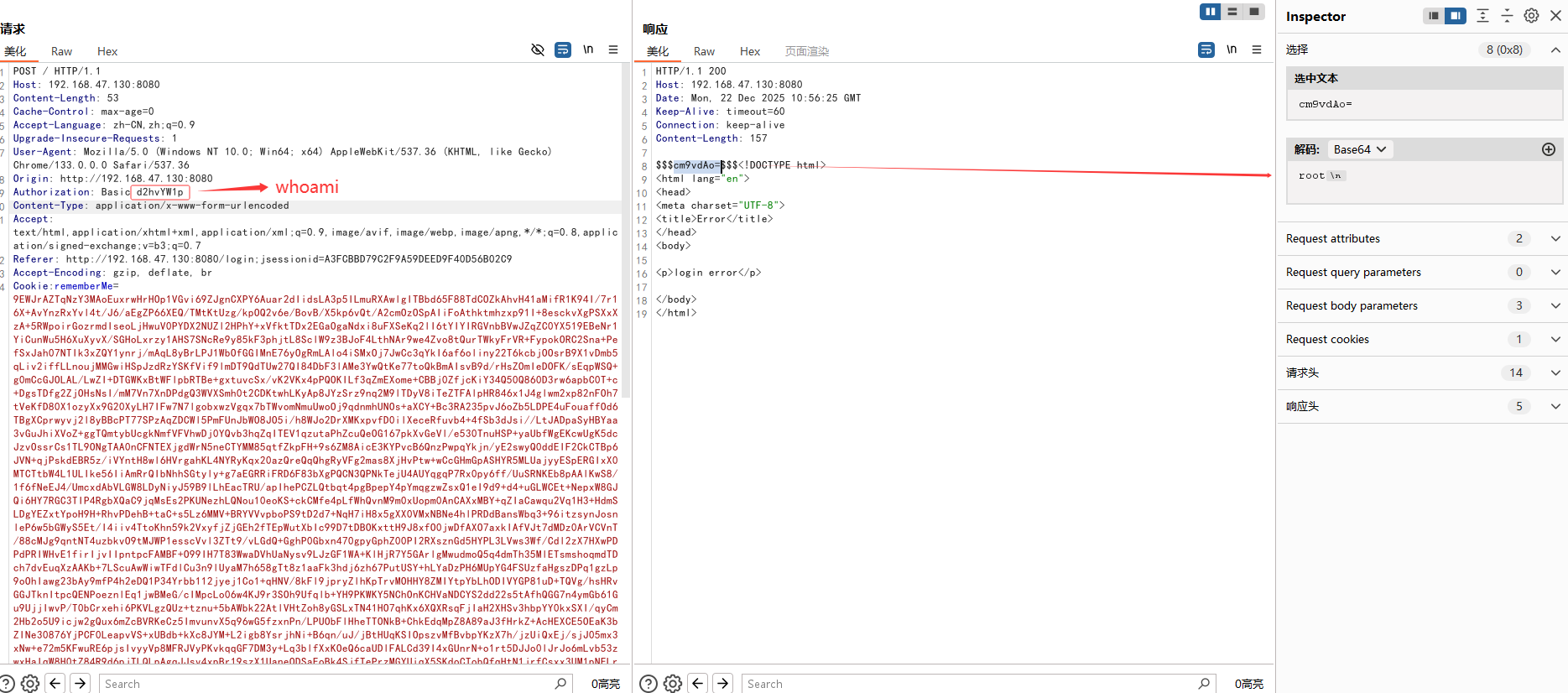Image resolution: width=1568 pixels, height=693 pixels.
Task: Switch request view to Raw tab
Action: [61, 51]
